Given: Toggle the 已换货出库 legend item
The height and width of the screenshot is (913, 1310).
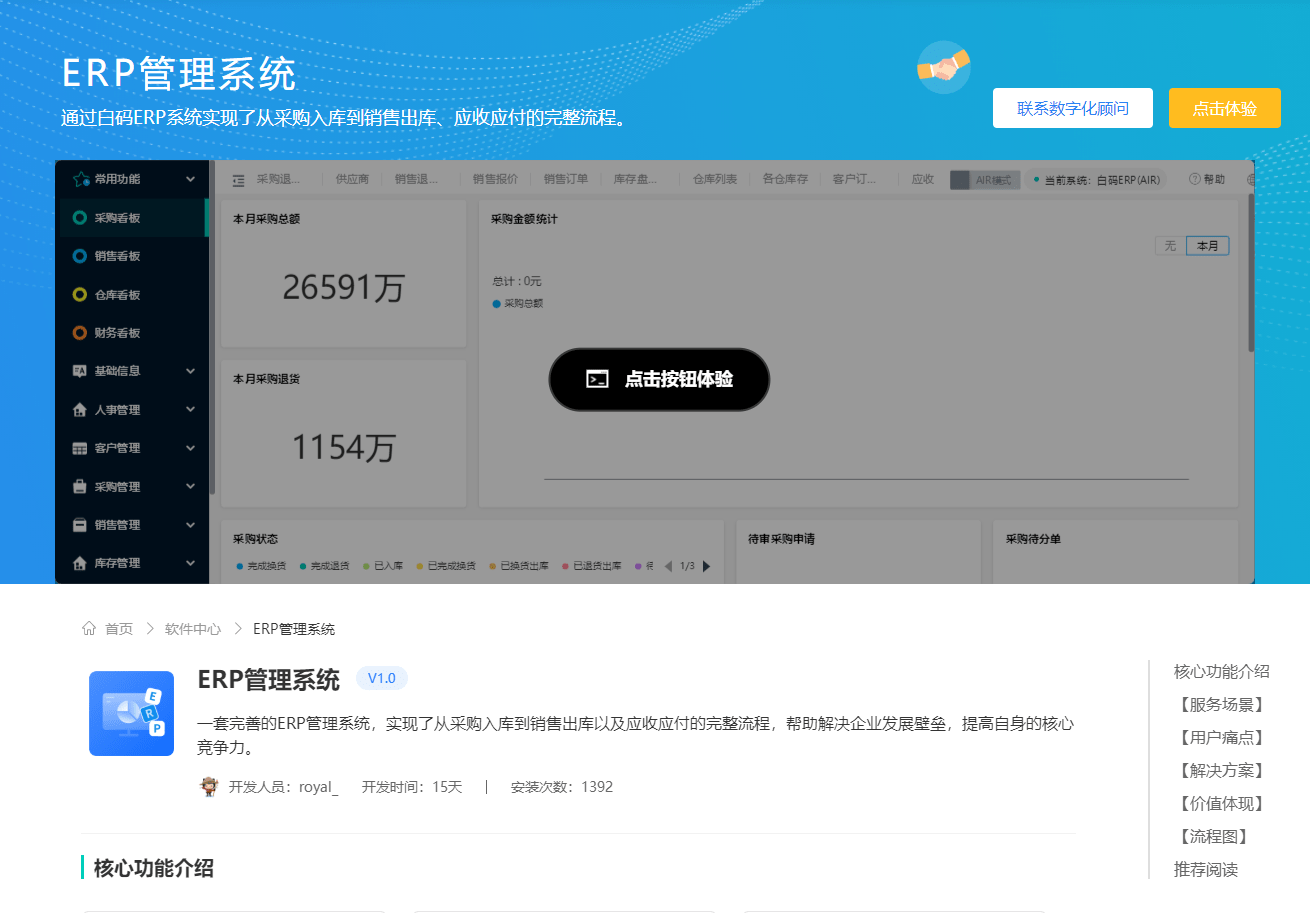Looking at the screenshot, I should (x=519, y=566).
